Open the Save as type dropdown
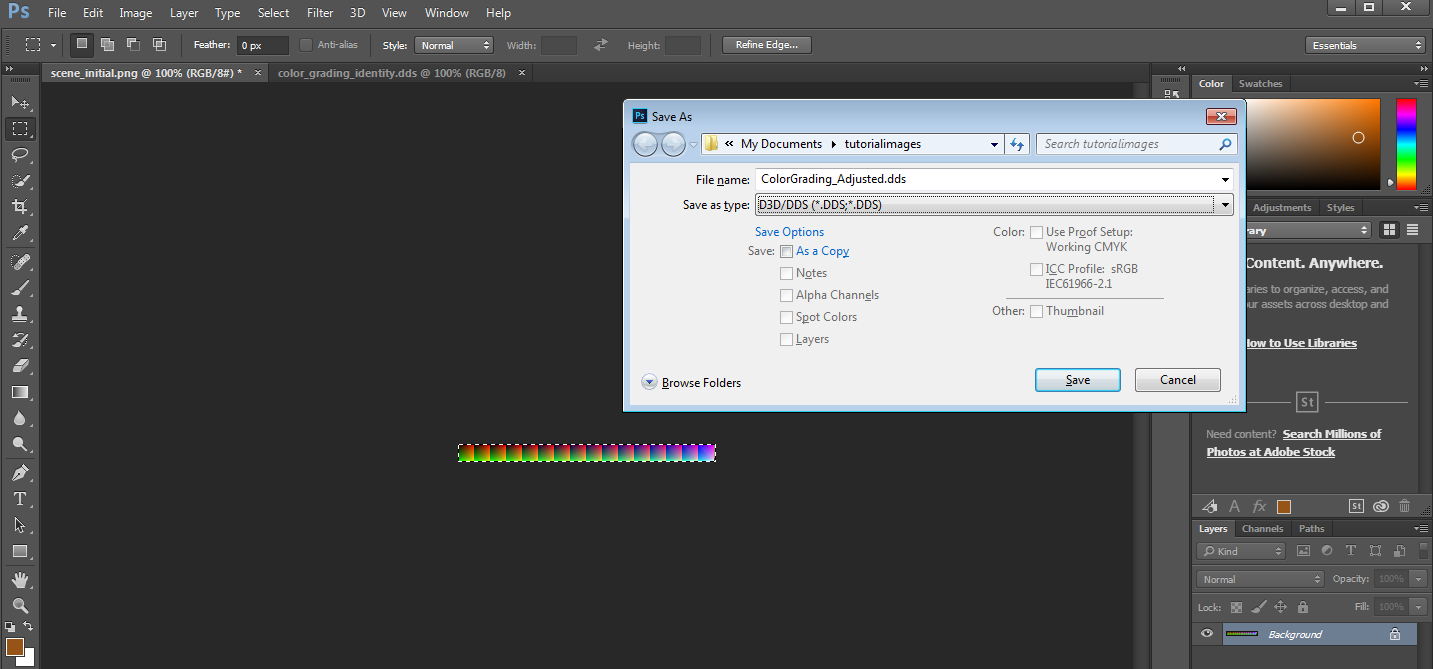Screen dimensions: 1433x669 1224,204
